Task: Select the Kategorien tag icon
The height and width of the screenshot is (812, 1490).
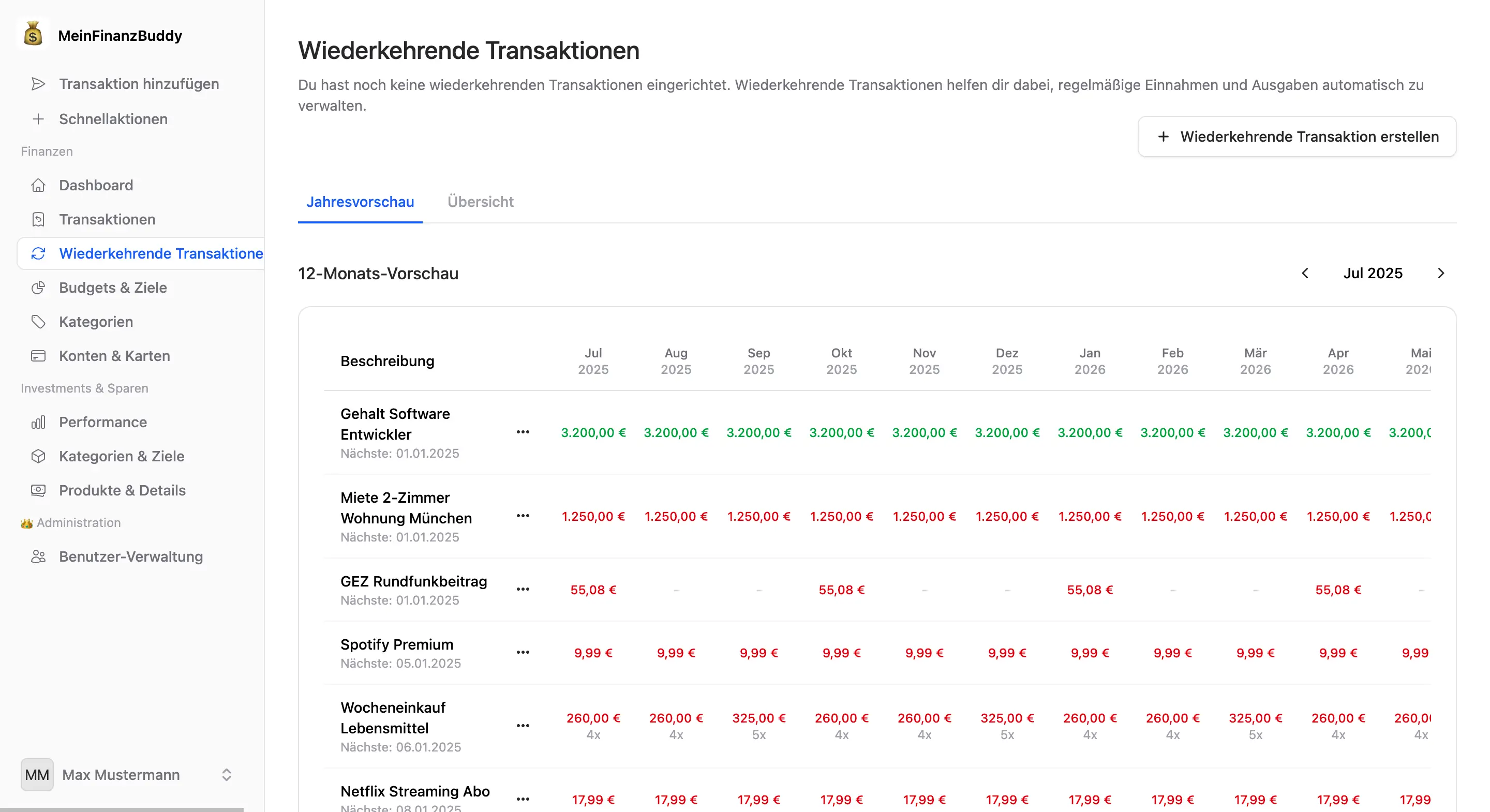Action: pos(38,322)
